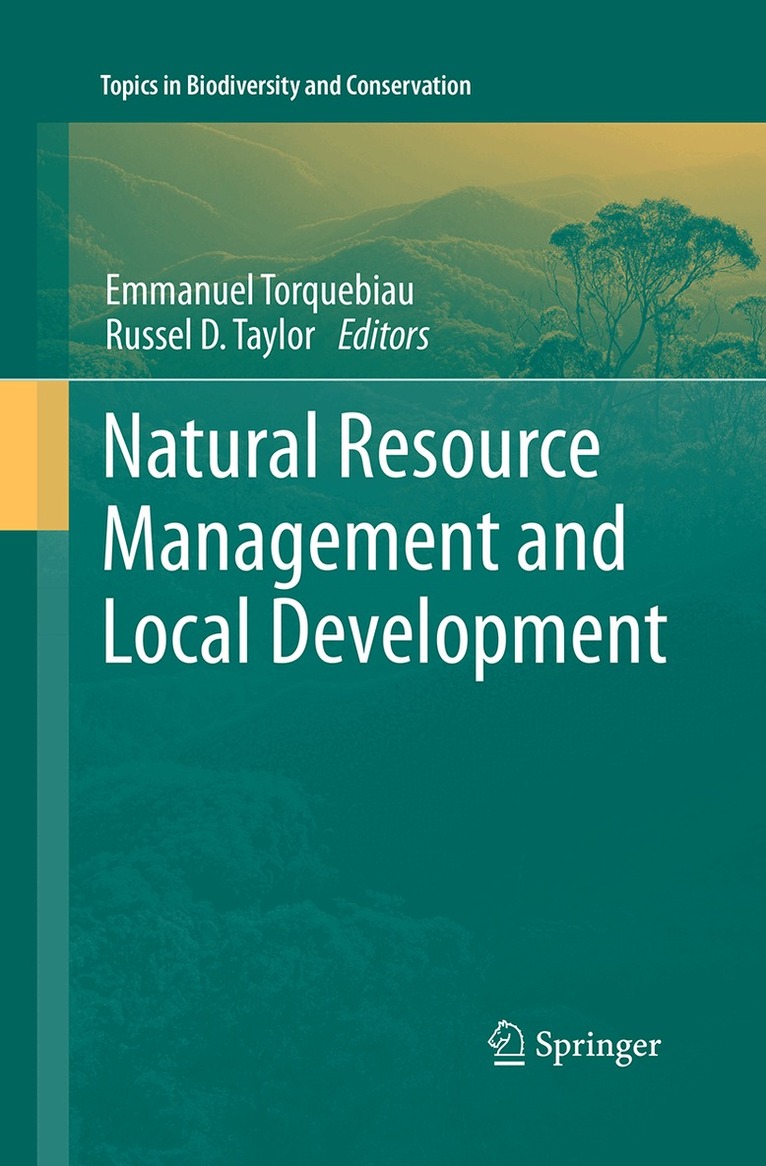Click the thin white horizontal divider line
The width and height of the screenshot is (766, 1166).
[400, 380]
